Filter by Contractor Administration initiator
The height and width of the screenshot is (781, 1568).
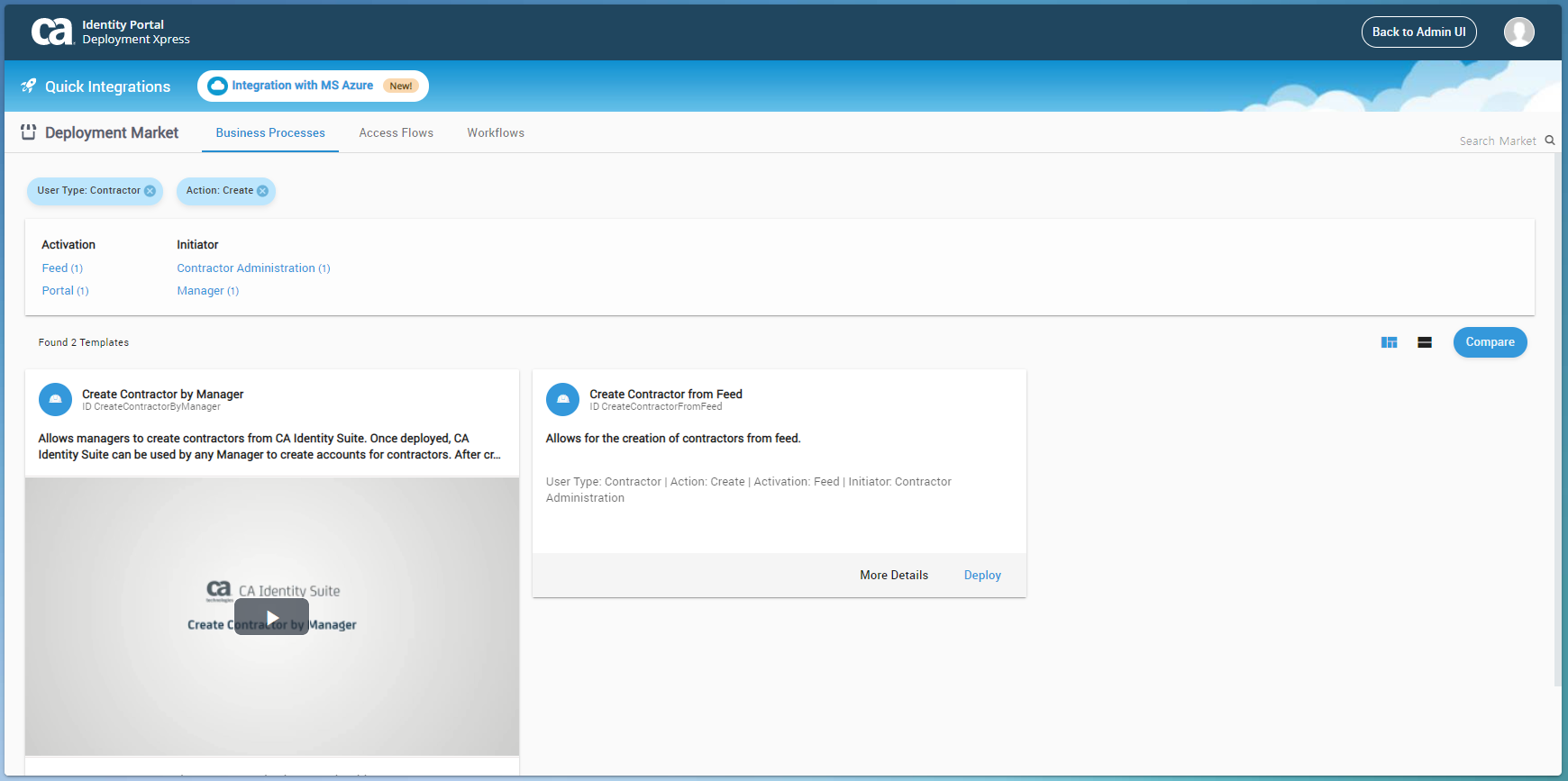click(x=253, y=268)
